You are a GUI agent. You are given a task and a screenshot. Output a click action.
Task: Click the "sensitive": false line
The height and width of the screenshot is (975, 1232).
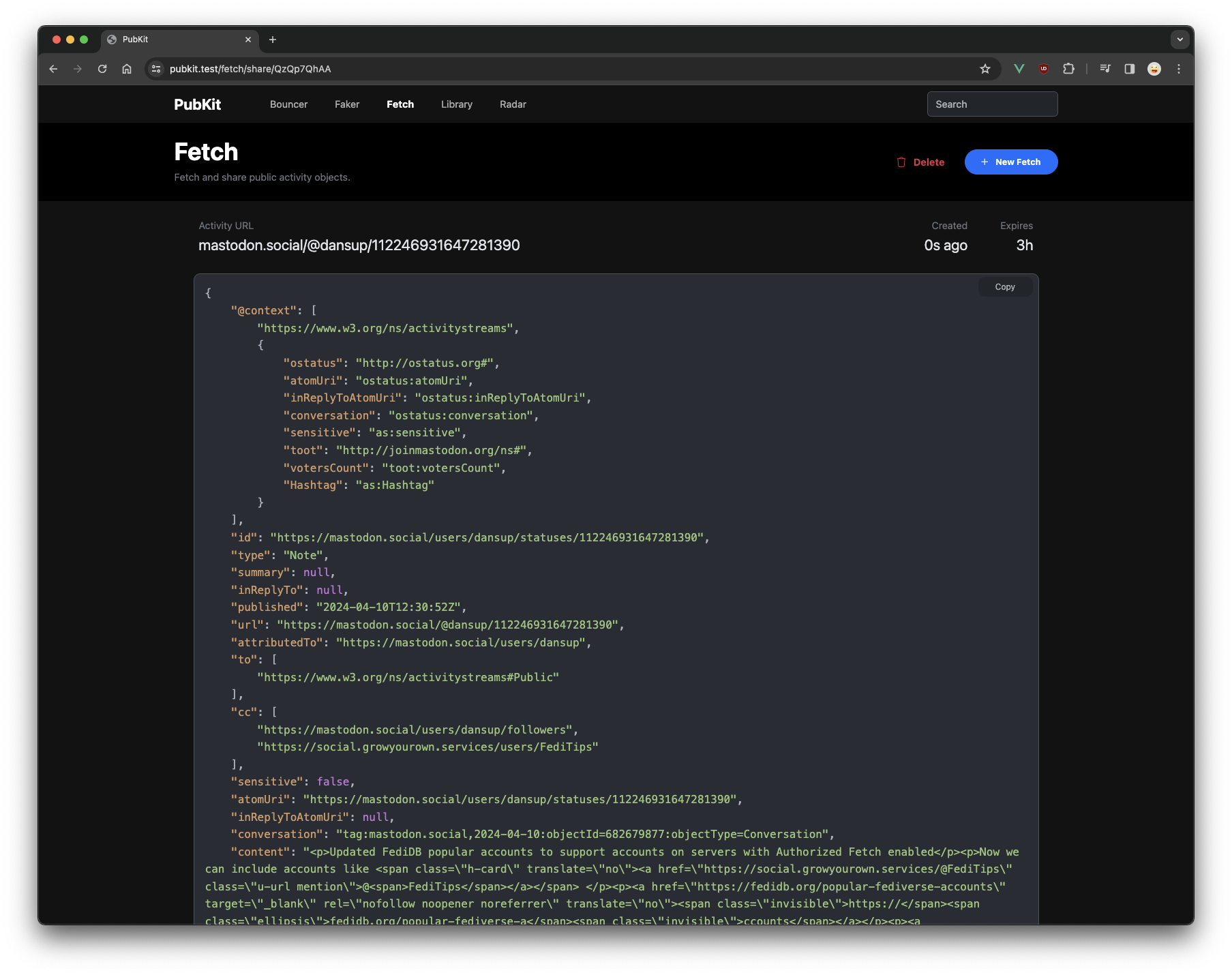pos(293,781)
